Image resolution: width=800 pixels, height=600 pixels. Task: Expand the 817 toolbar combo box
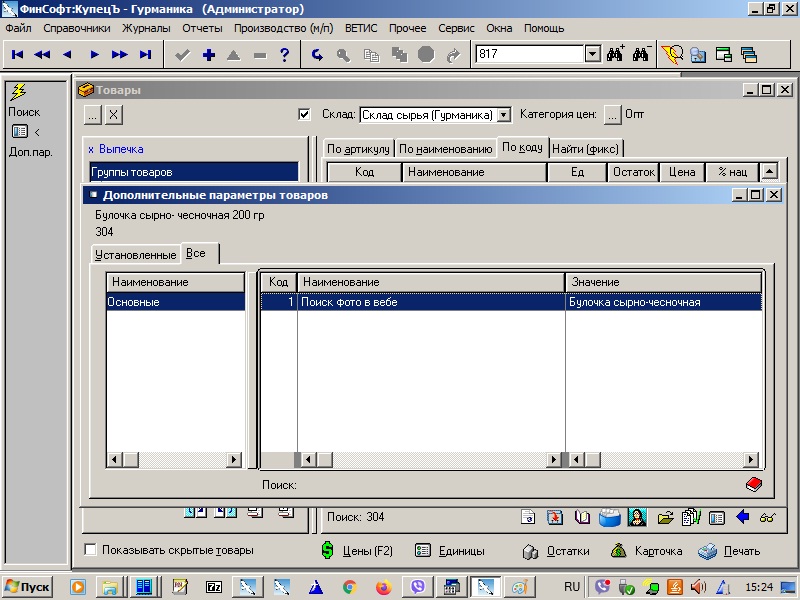(591, 54)
